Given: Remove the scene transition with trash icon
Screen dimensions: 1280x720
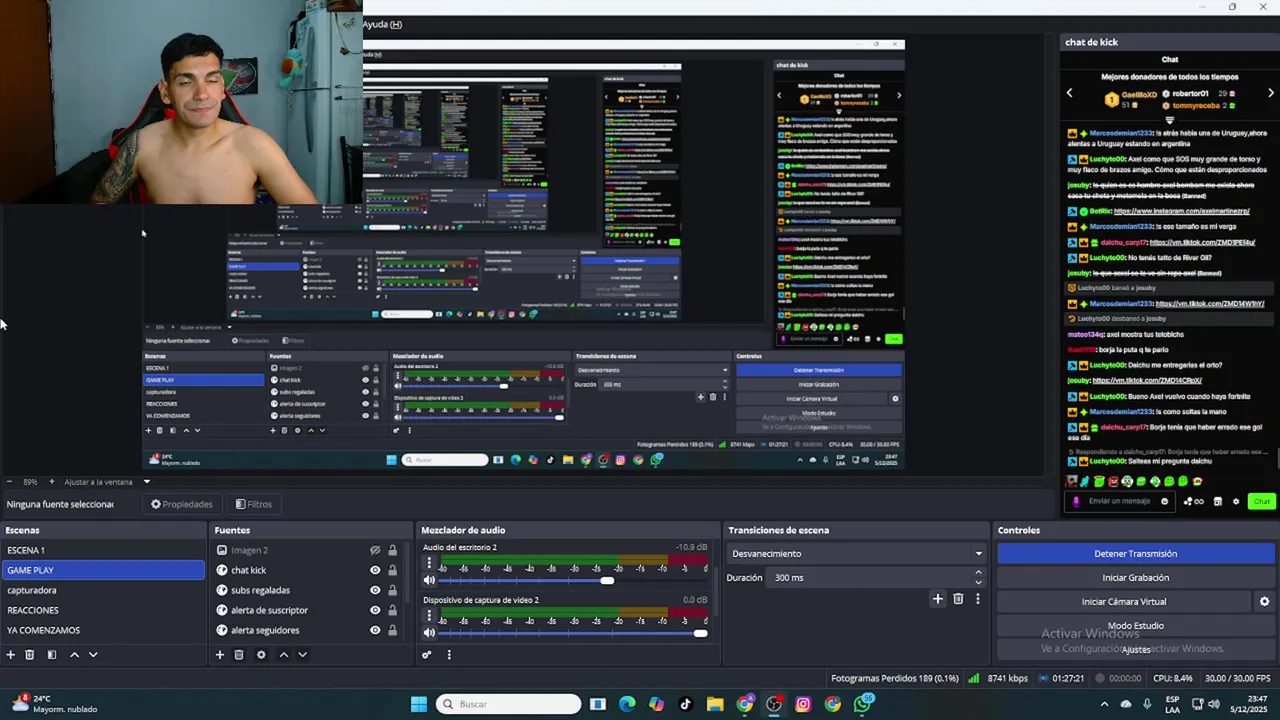Looking at the screenshot, I should (x=958, y=599).
